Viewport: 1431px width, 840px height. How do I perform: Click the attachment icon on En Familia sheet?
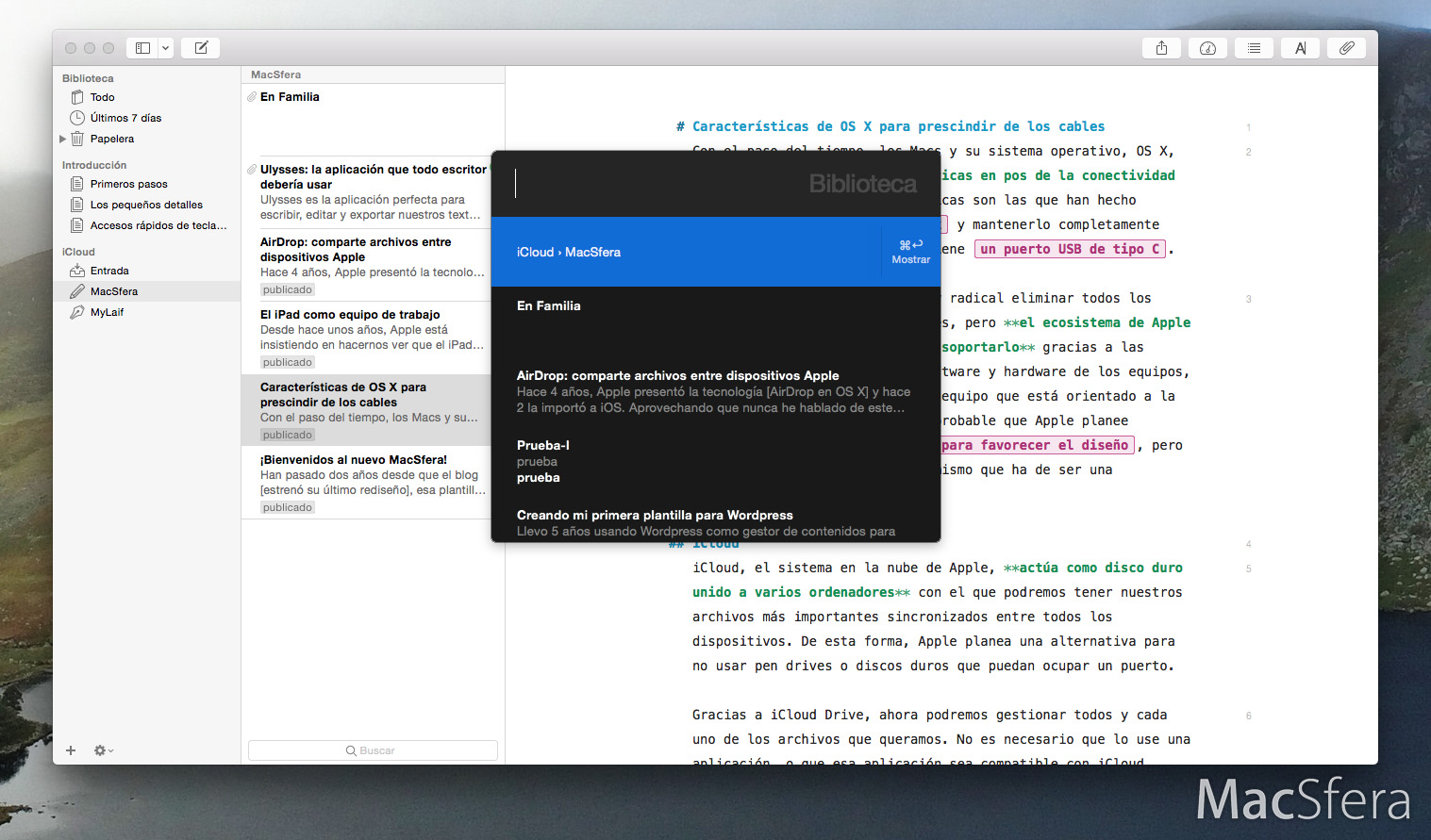coord(252,97)
